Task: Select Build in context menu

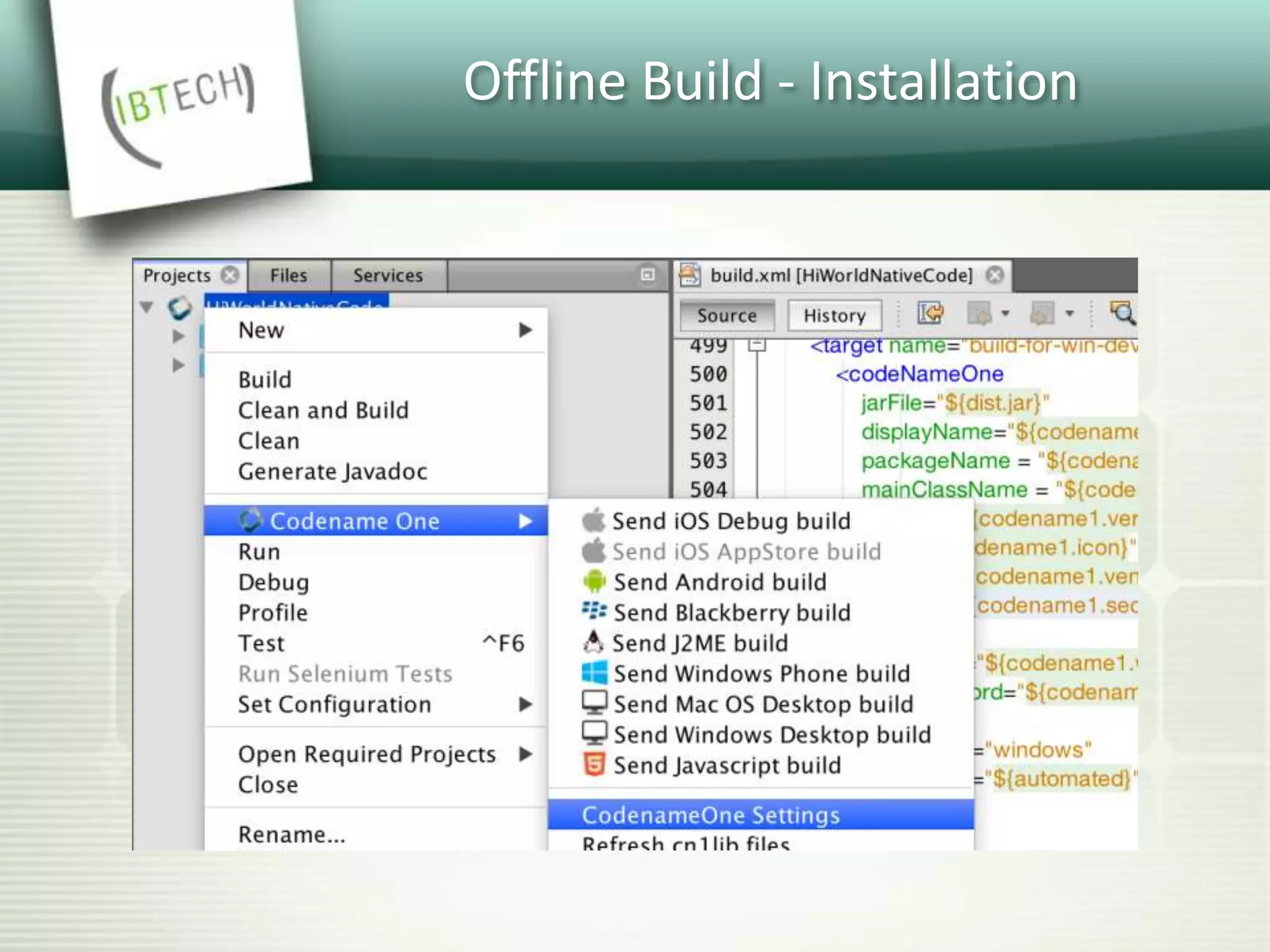Action: click(x=376, y=379)
